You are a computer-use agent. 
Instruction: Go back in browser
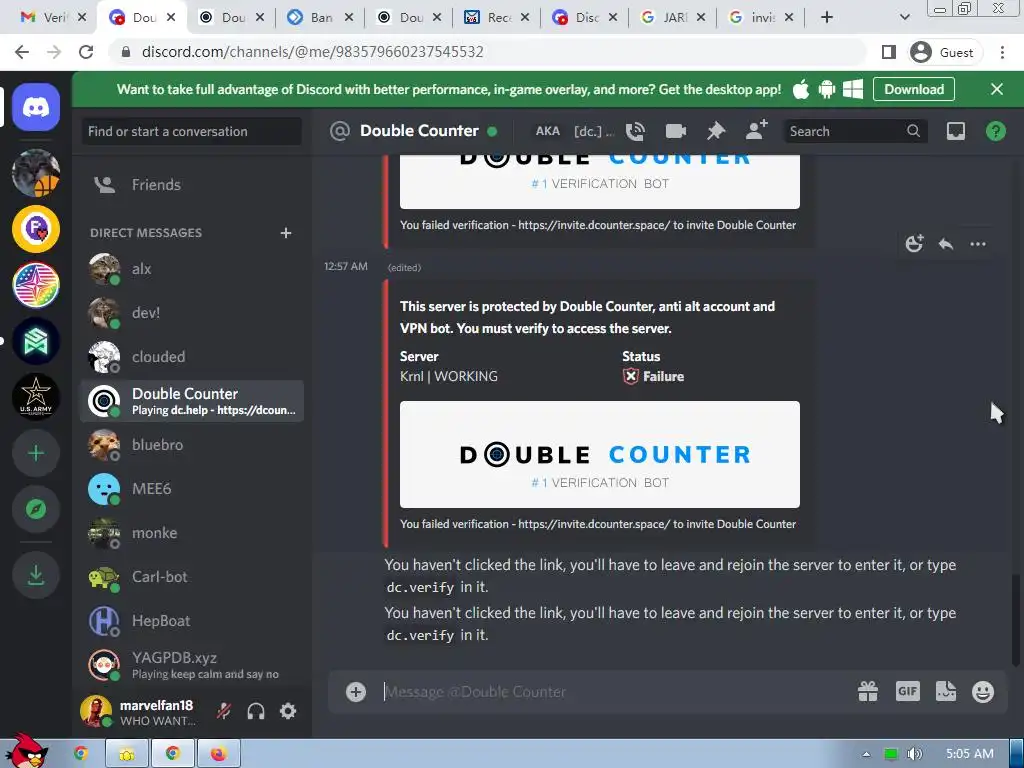22,52
